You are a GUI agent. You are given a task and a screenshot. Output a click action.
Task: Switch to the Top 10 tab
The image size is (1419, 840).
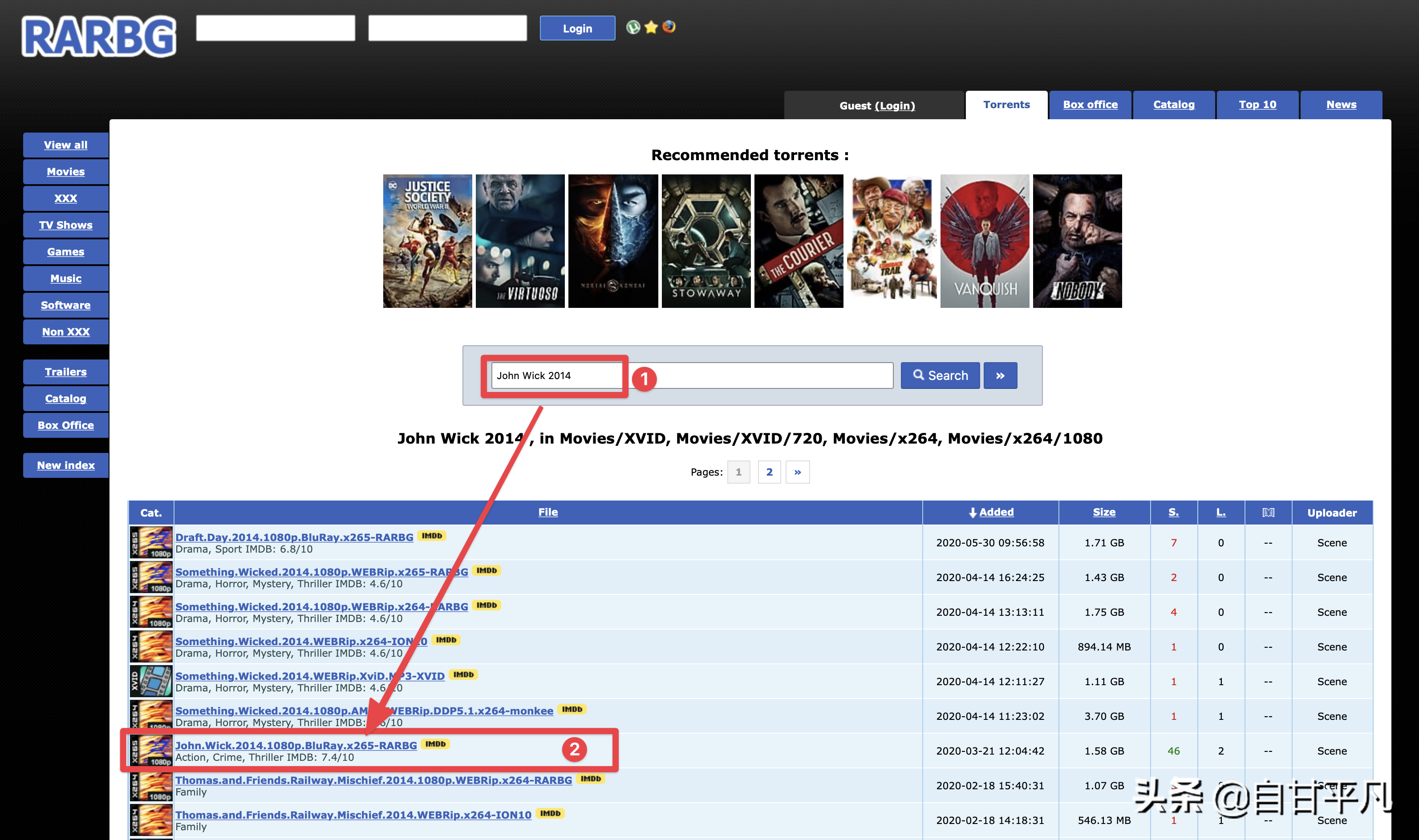pos(1257,105)
